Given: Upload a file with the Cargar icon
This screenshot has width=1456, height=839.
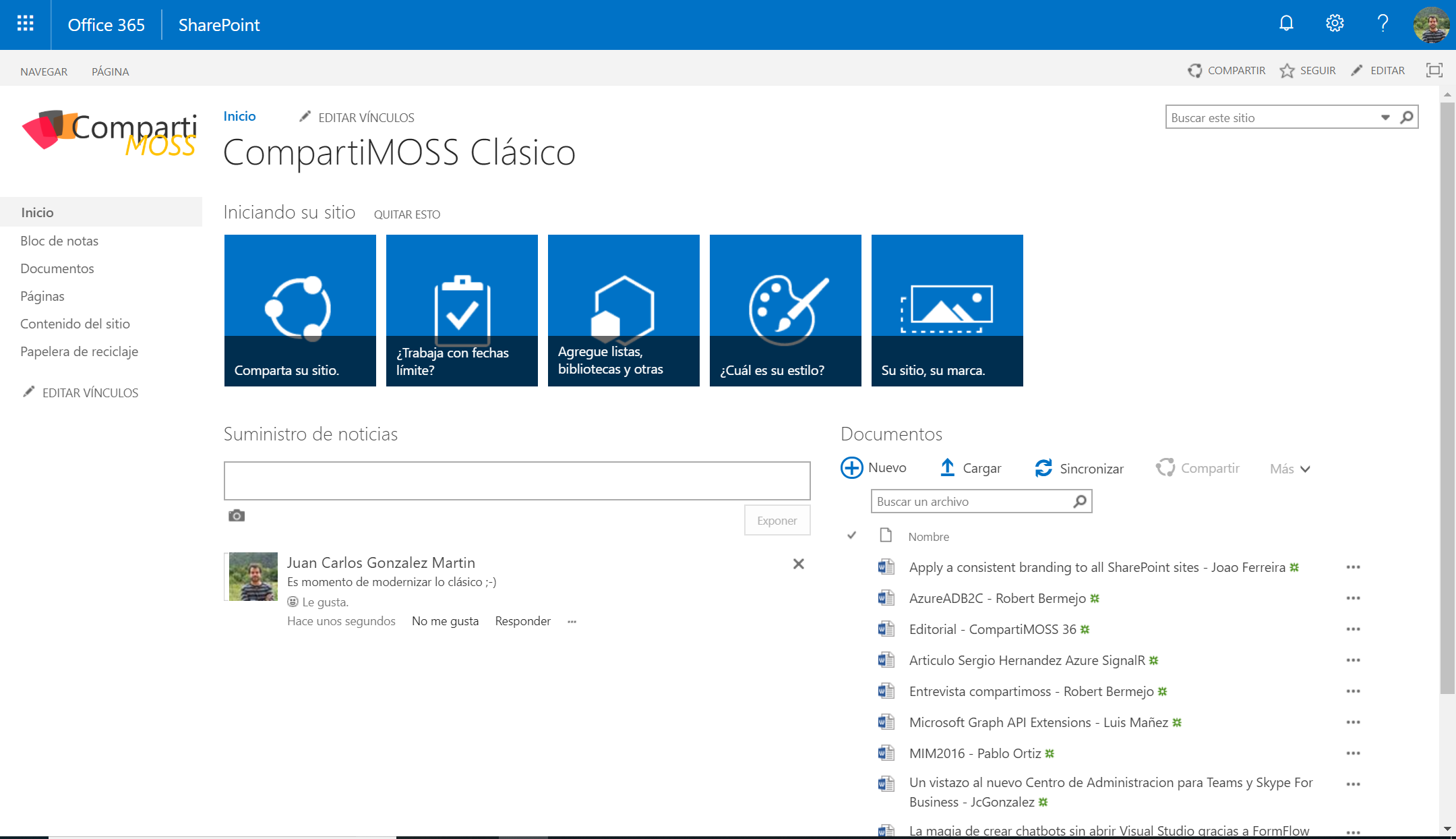Looking at the screenshot, I should 948,467.
